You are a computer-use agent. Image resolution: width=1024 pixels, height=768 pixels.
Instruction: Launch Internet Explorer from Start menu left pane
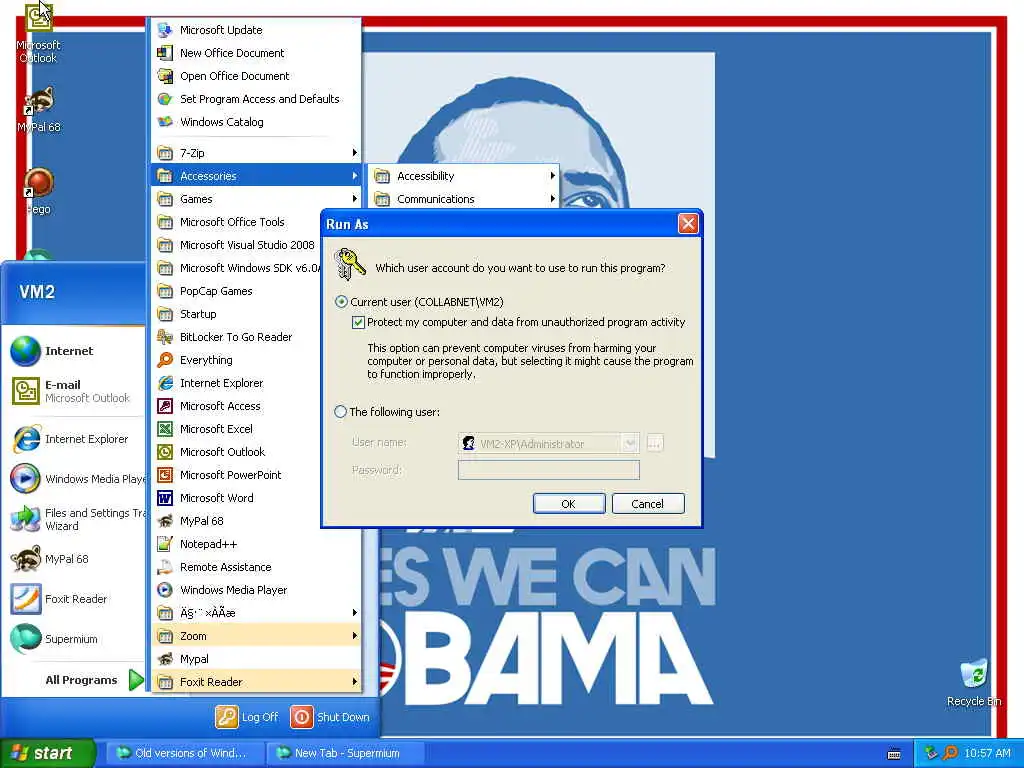pyautogui.click(x=72, y=439)
